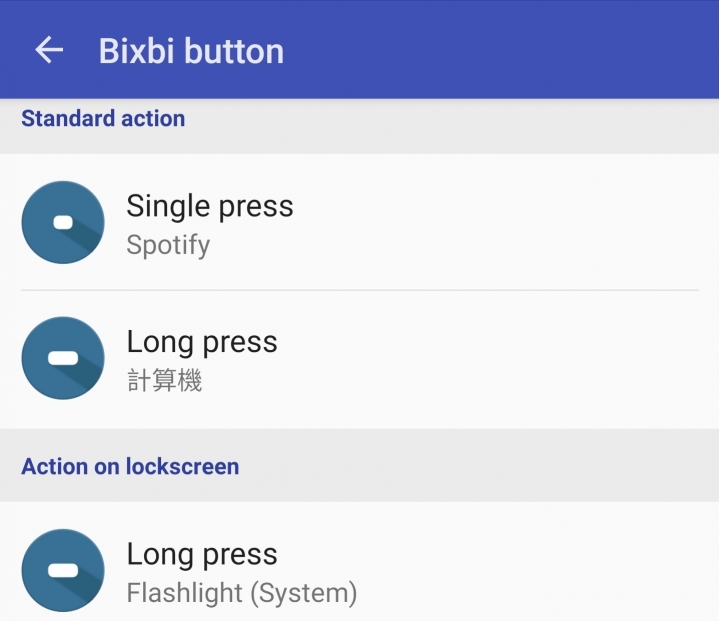
Task: Tap the lockscreen Long press round icon
Action: tap(63, 570)
